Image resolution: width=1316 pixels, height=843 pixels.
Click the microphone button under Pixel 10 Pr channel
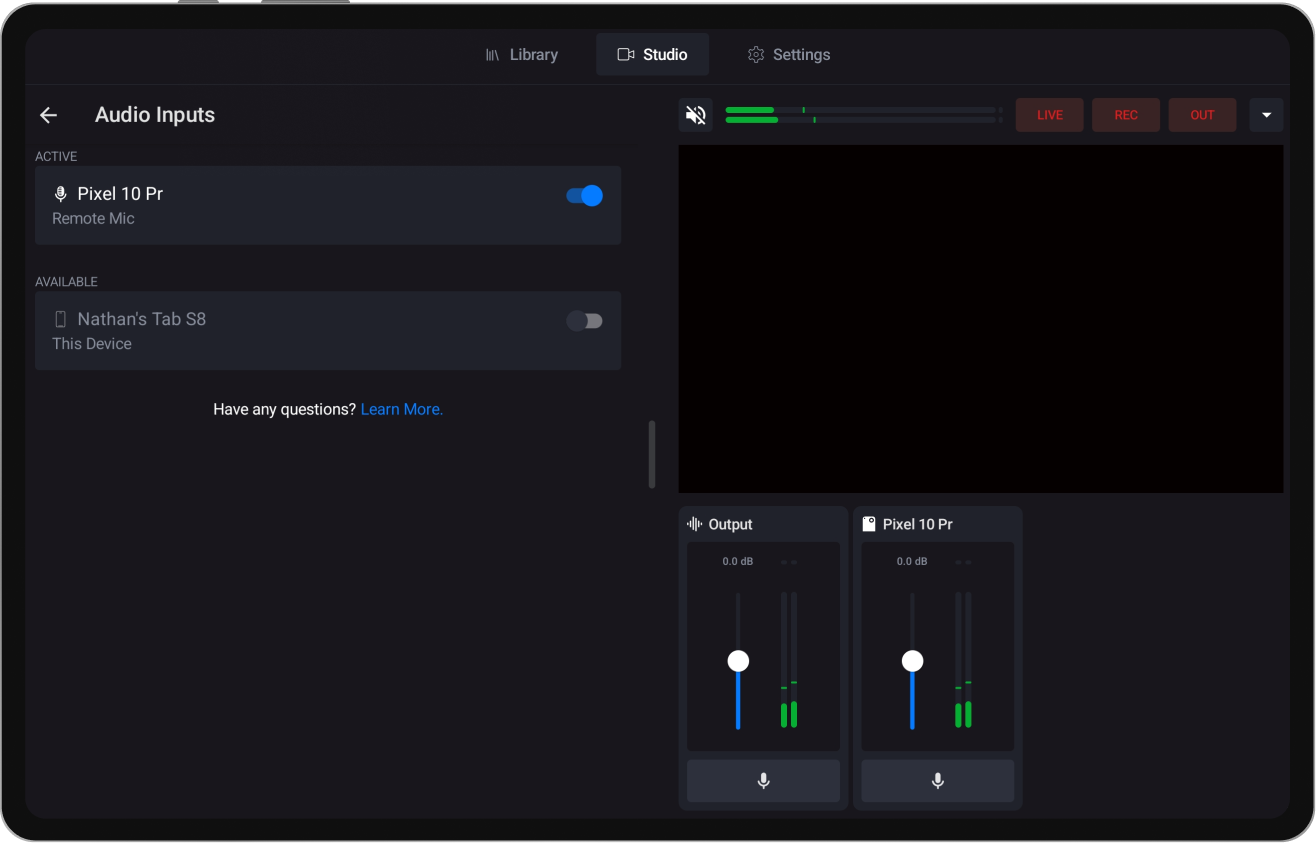click(937, 781)
